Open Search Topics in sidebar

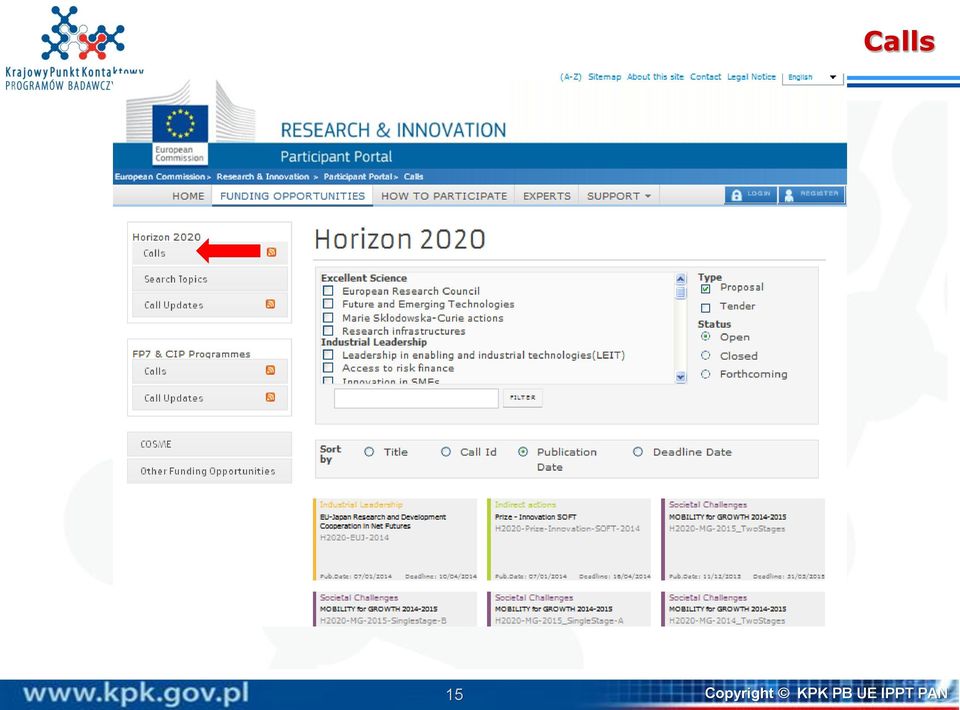click(209, 278)
